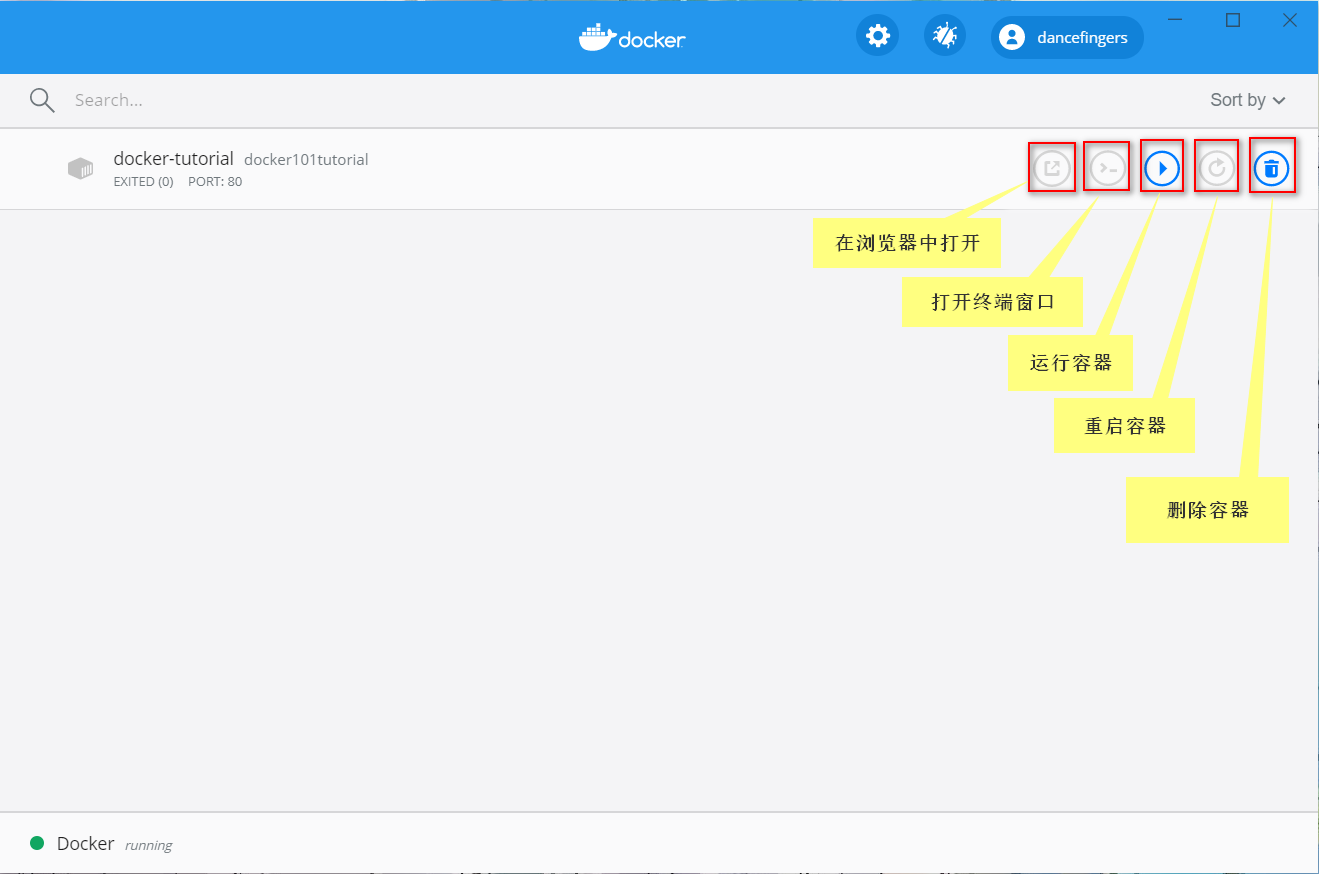The height and width of the screenshot is (874, 1319).
Task: Click the green Docker status indicator
Action: pyautogui.click(x=37, y=843)
